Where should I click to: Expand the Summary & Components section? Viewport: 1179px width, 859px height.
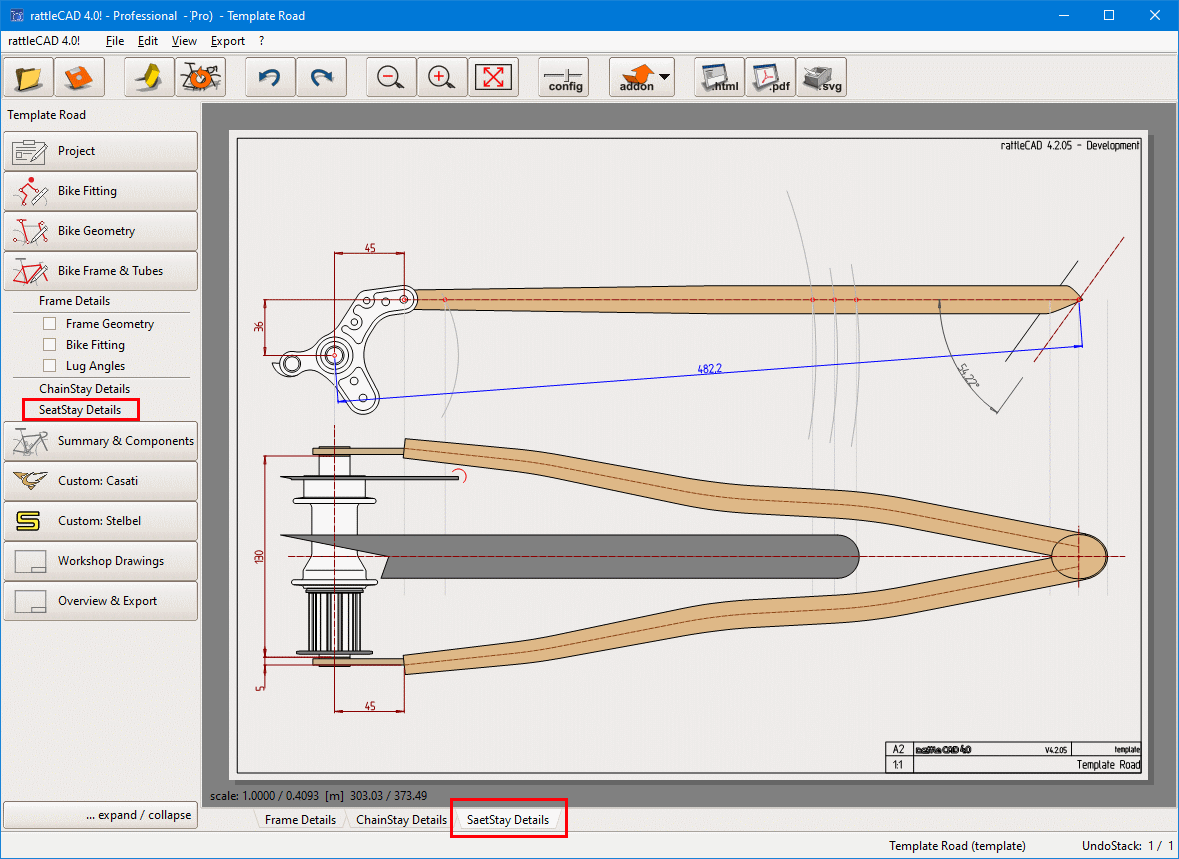pos(100,441)
